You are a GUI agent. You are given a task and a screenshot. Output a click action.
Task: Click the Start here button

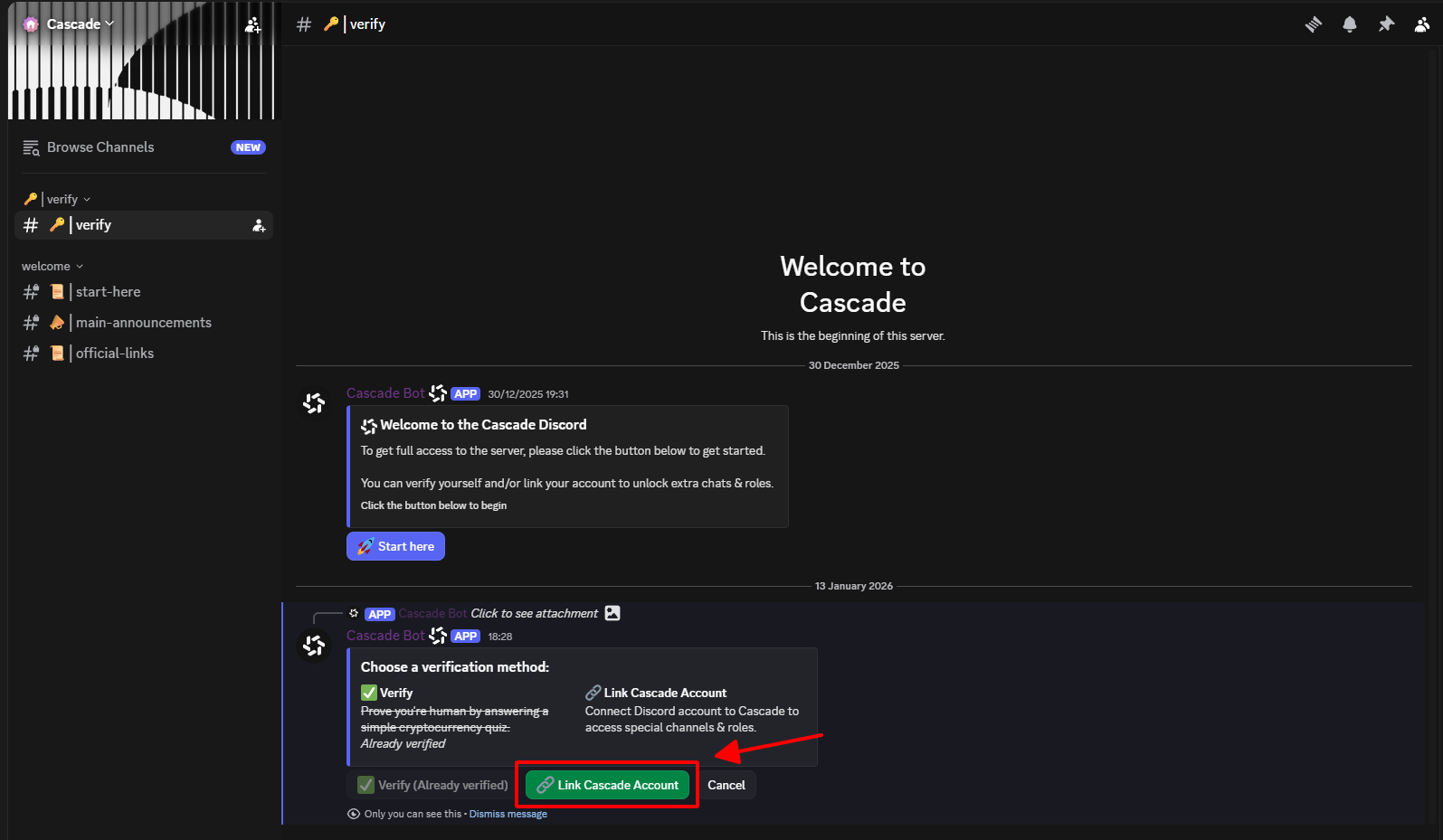395,546
